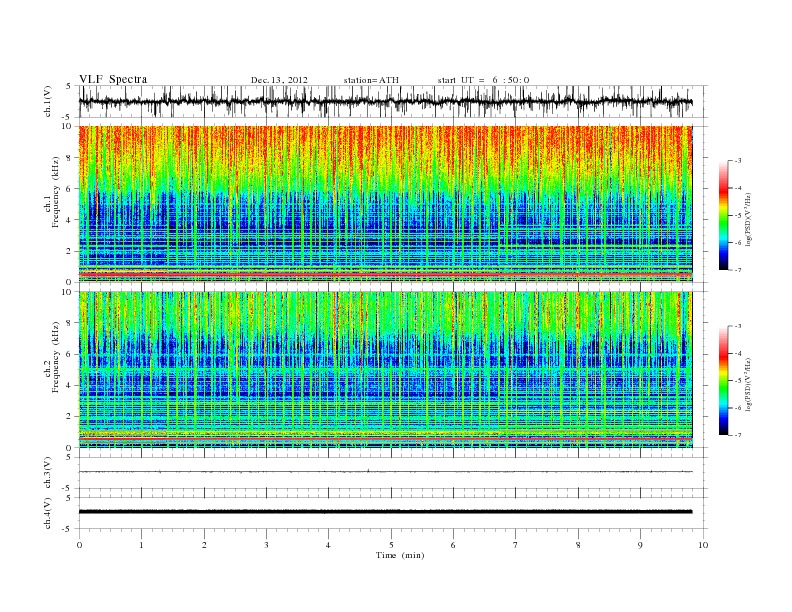Click tick label "8" on the time axis
The width and height of the screenshot is (792, 612).
pos(578,545)
